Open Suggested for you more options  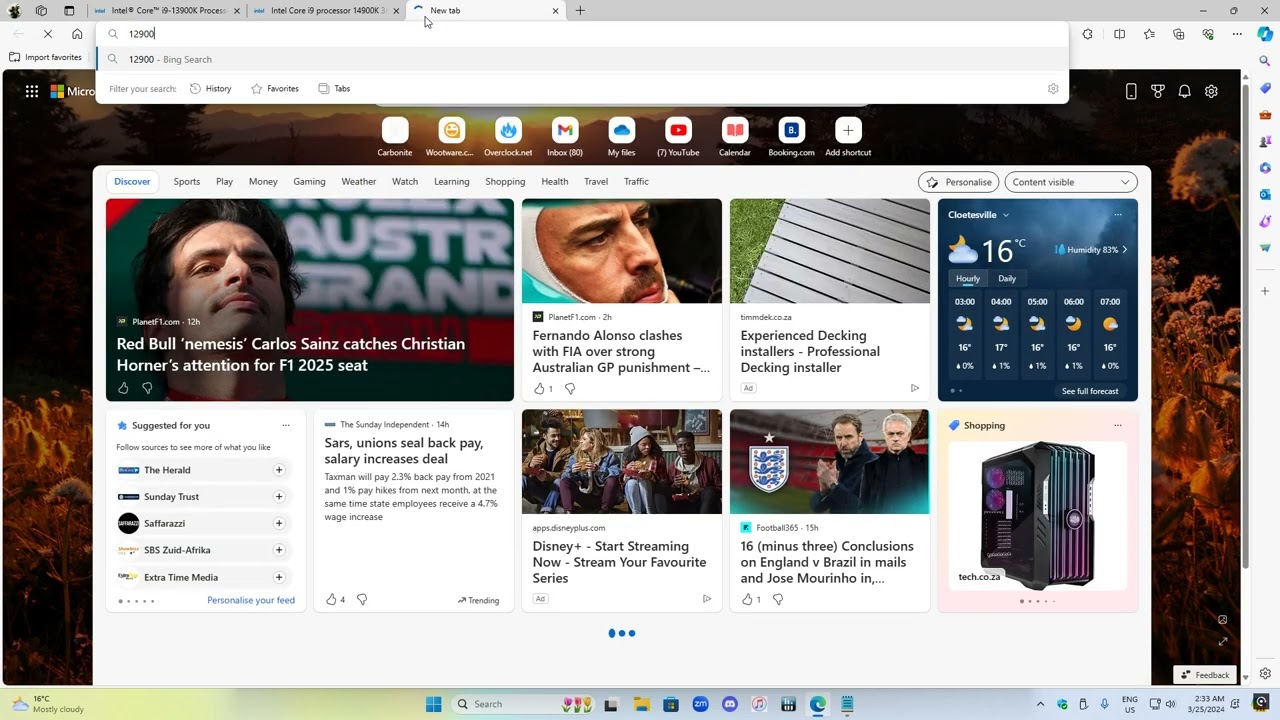pos(286,425)
